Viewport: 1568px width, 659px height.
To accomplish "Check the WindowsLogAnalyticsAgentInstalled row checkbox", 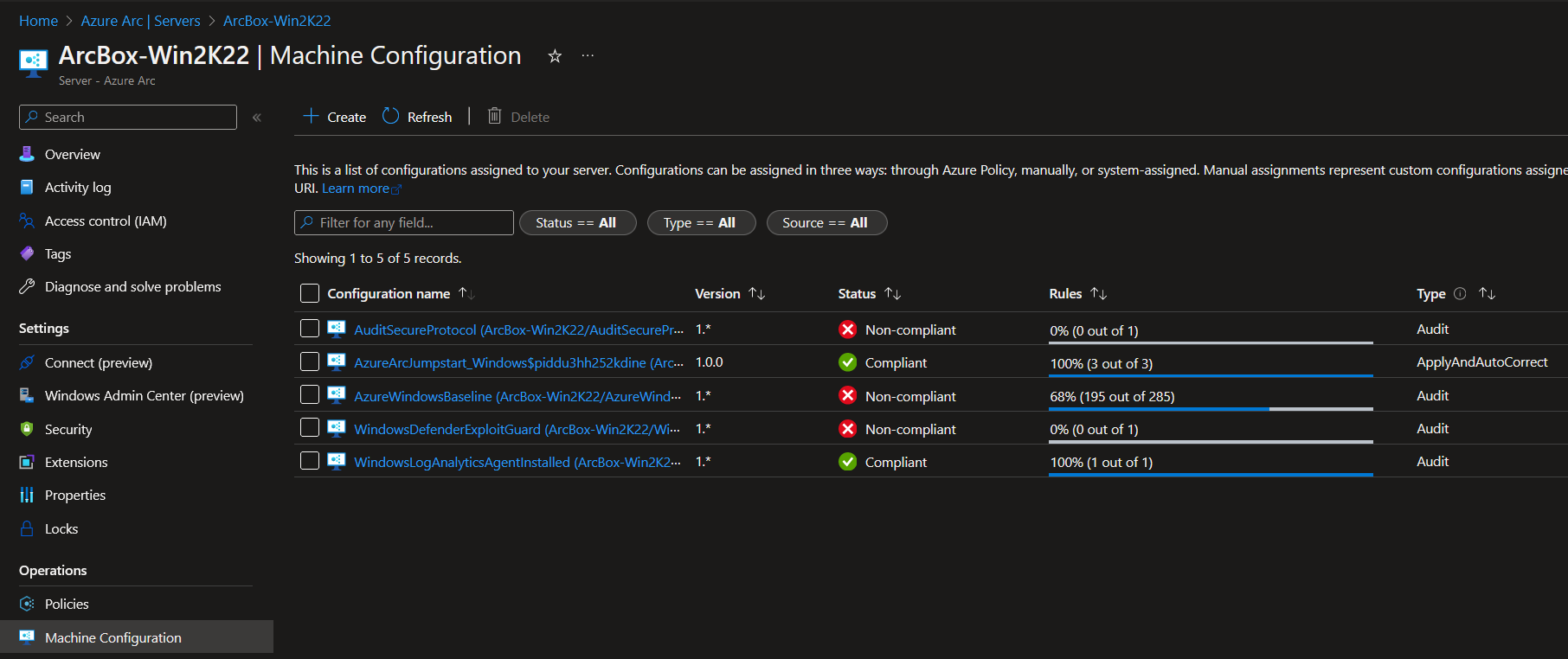I will coord(310,460).
